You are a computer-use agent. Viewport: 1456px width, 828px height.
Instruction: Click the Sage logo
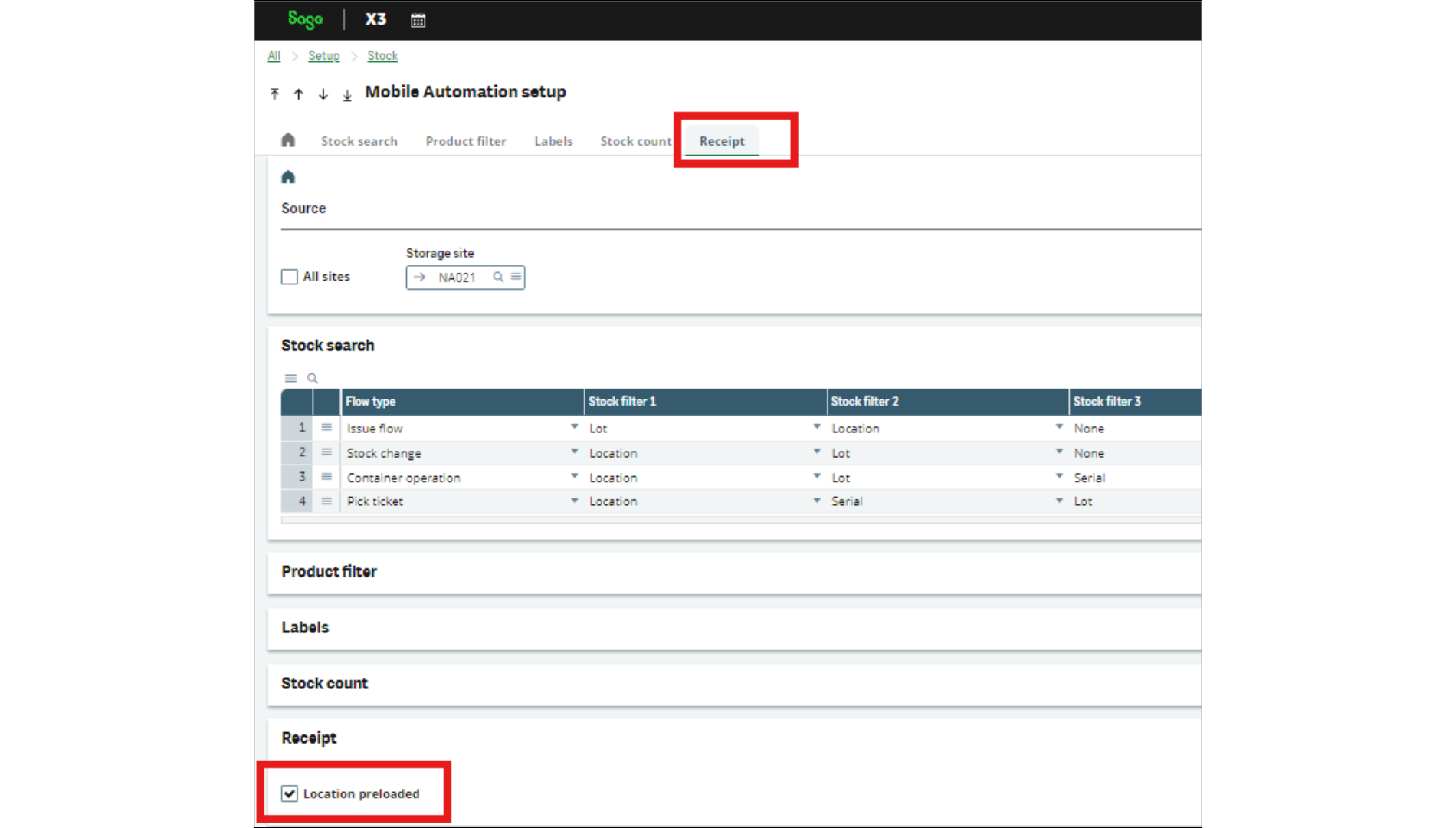tap(305, 20)
